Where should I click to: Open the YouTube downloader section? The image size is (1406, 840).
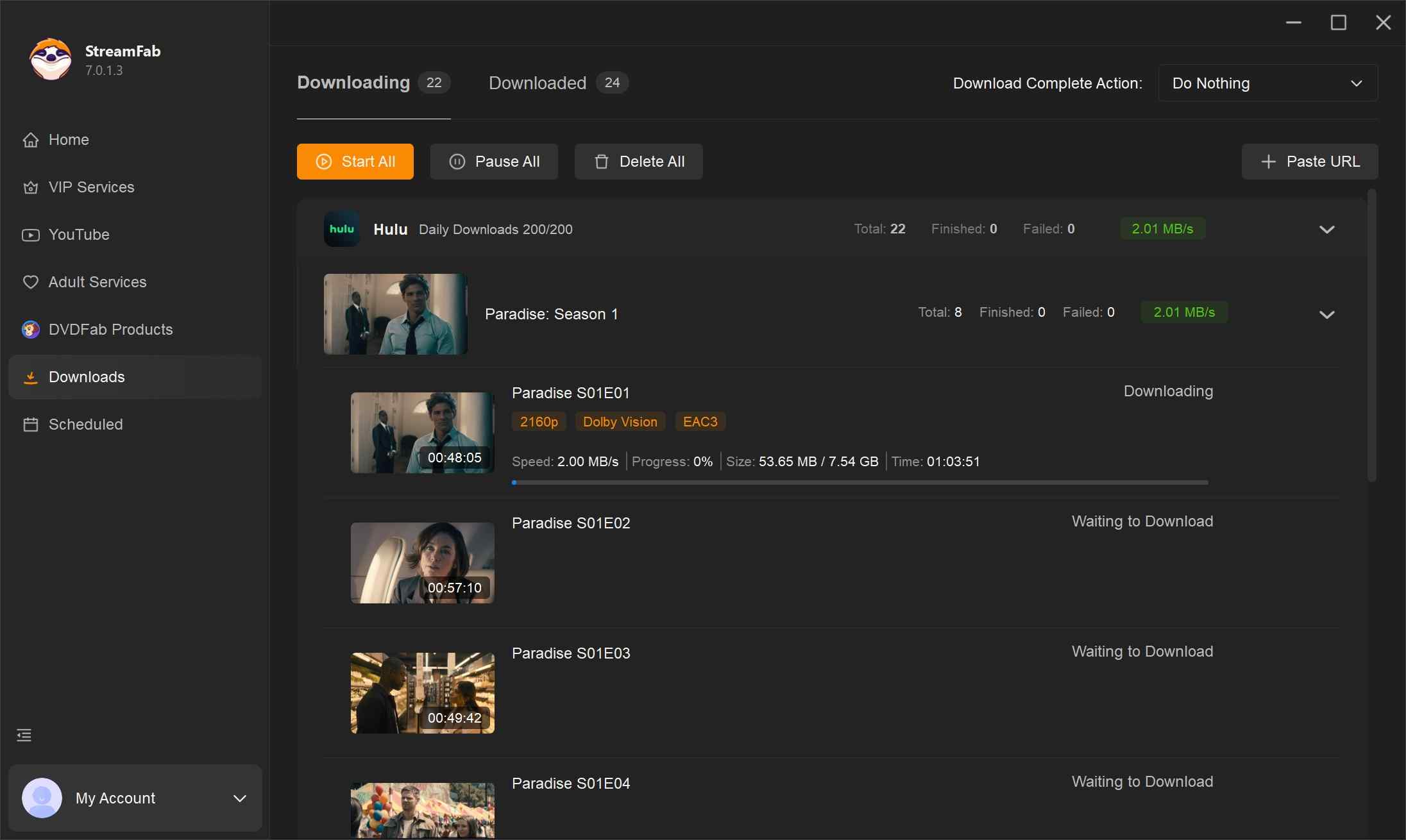78,235
